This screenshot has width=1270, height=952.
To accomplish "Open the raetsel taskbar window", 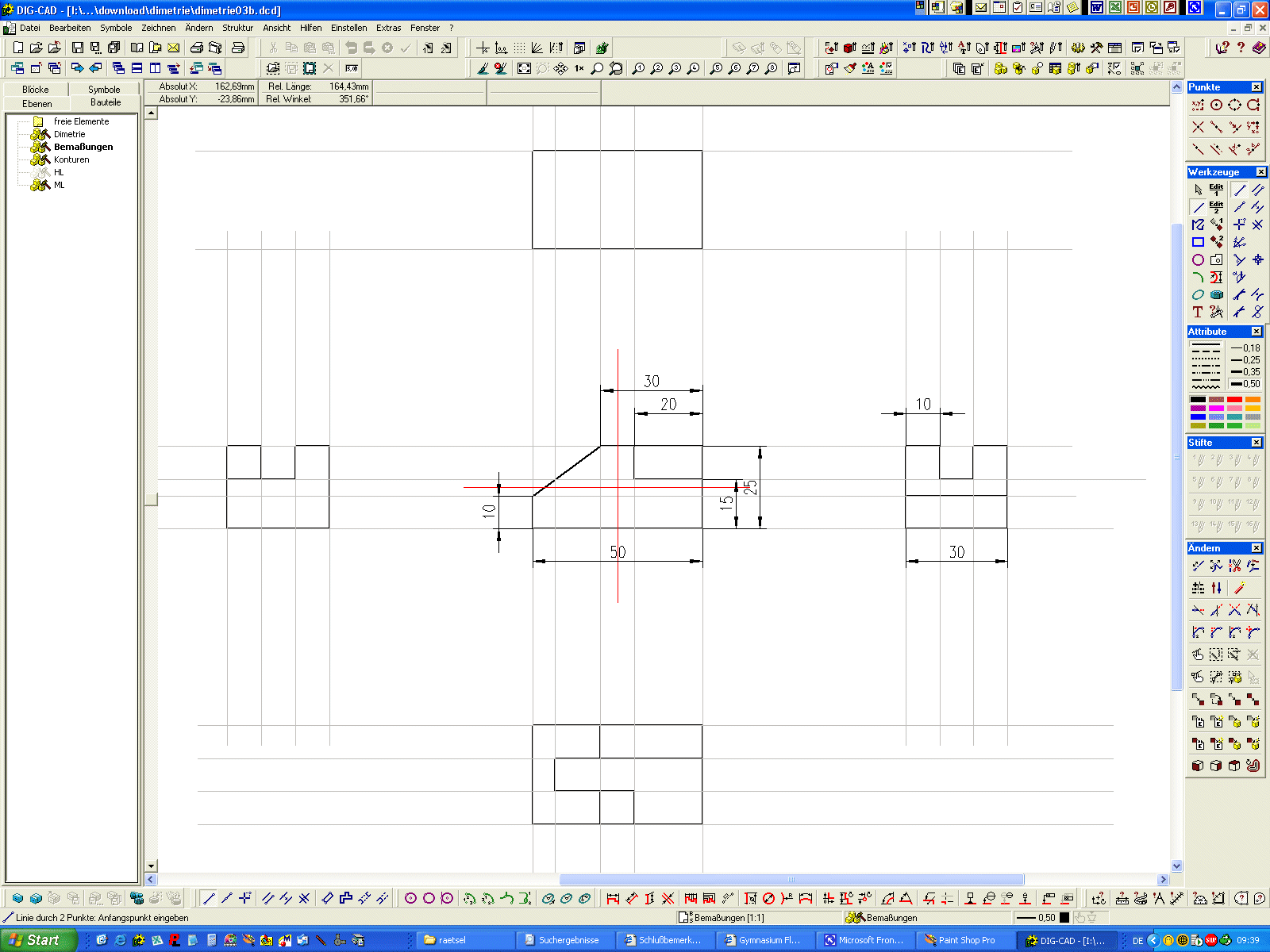I will click(466, 940).
